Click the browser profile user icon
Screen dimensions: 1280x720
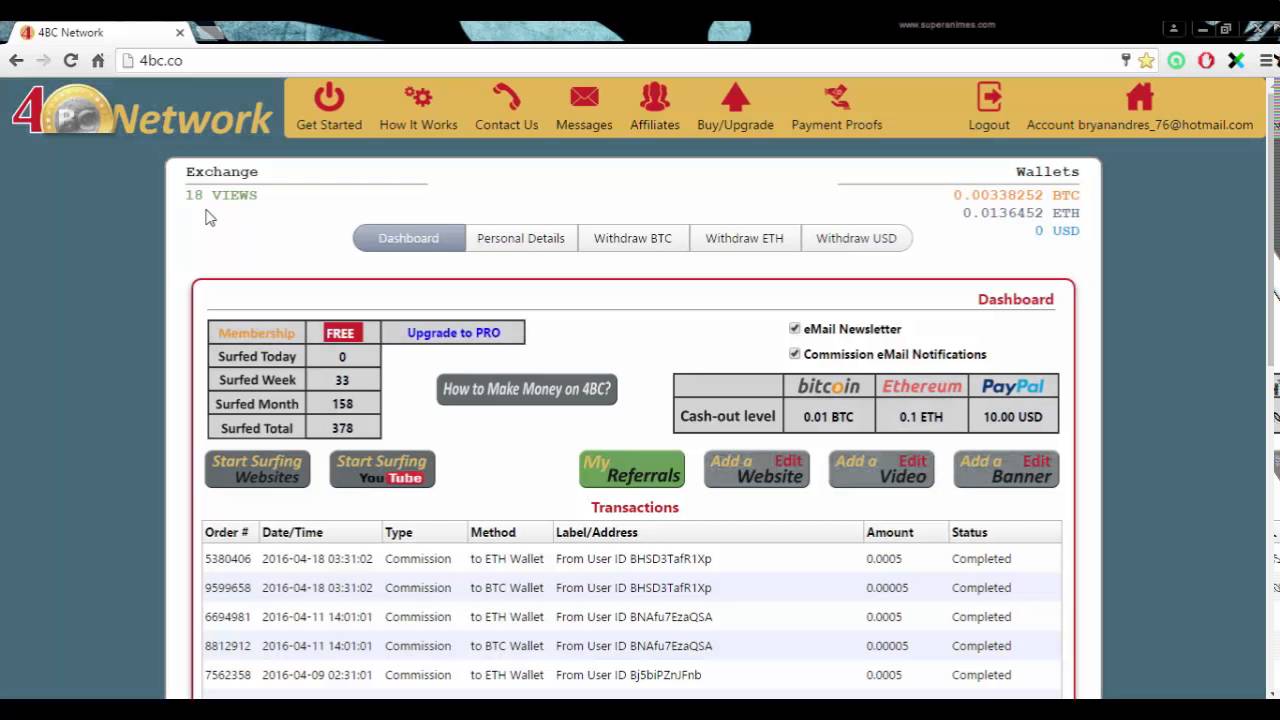pyautogui.click(x=1174, y=29)
